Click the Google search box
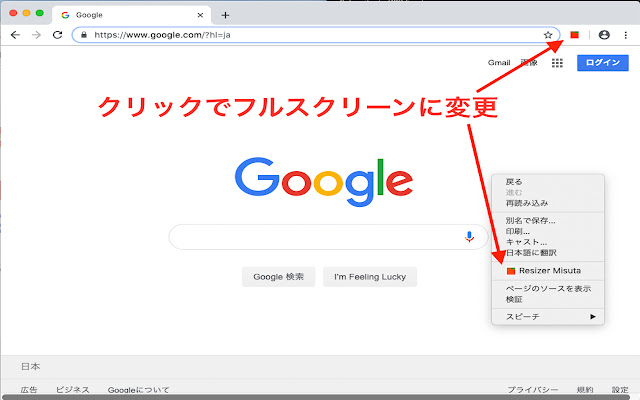 (328, 237)
